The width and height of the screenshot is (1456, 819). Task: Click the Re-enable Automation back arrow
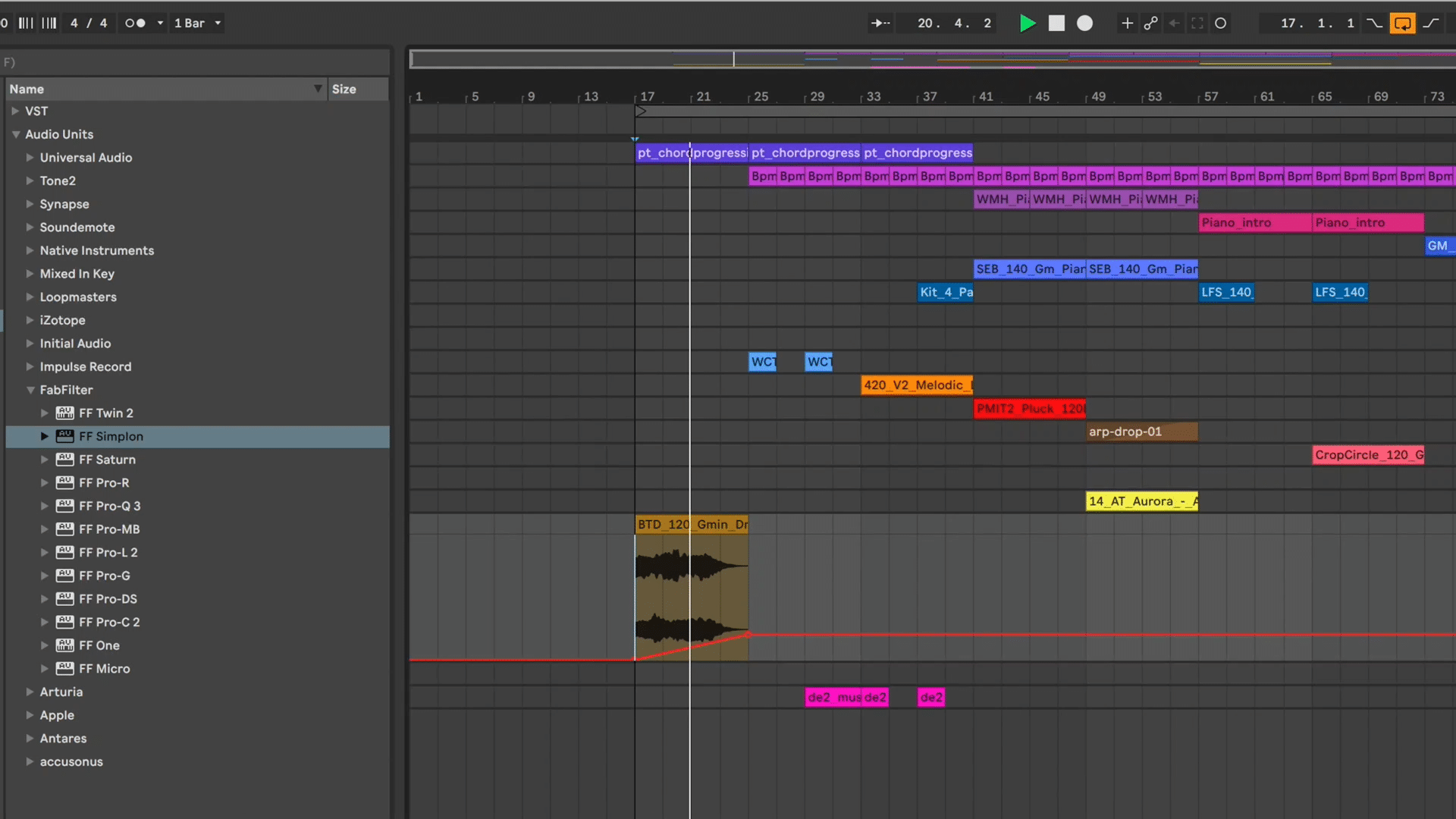[x=1174, y=24]
